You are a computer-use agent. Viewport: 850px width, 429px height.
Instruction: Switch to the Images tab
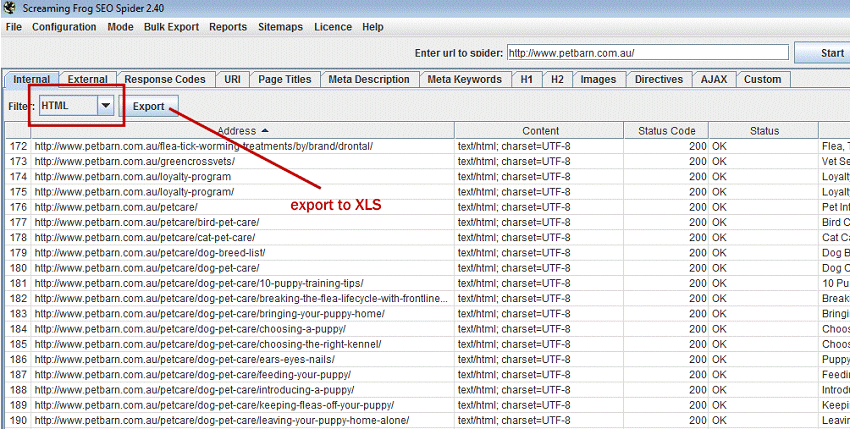pos(598,80)
